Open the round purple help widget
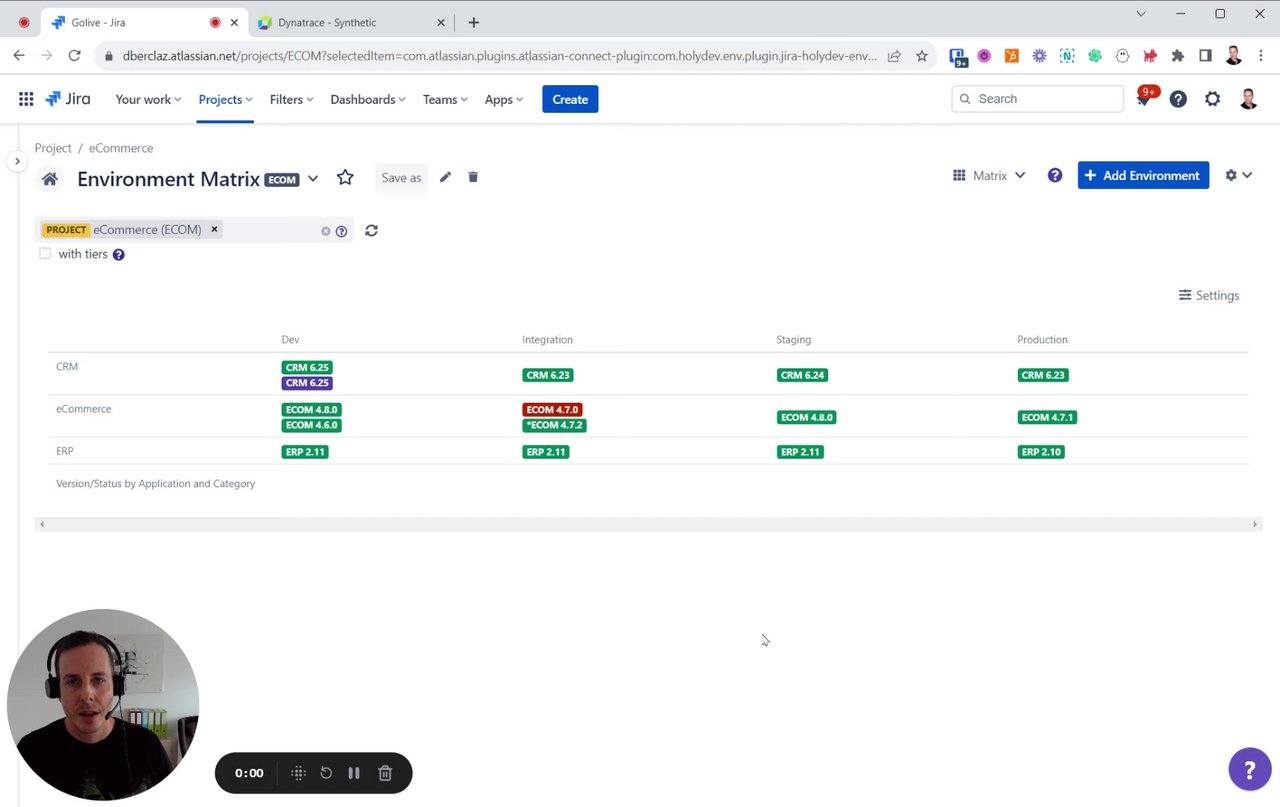The width and height of the screenshot is (1280, 807). click(x=1249, y=769)
